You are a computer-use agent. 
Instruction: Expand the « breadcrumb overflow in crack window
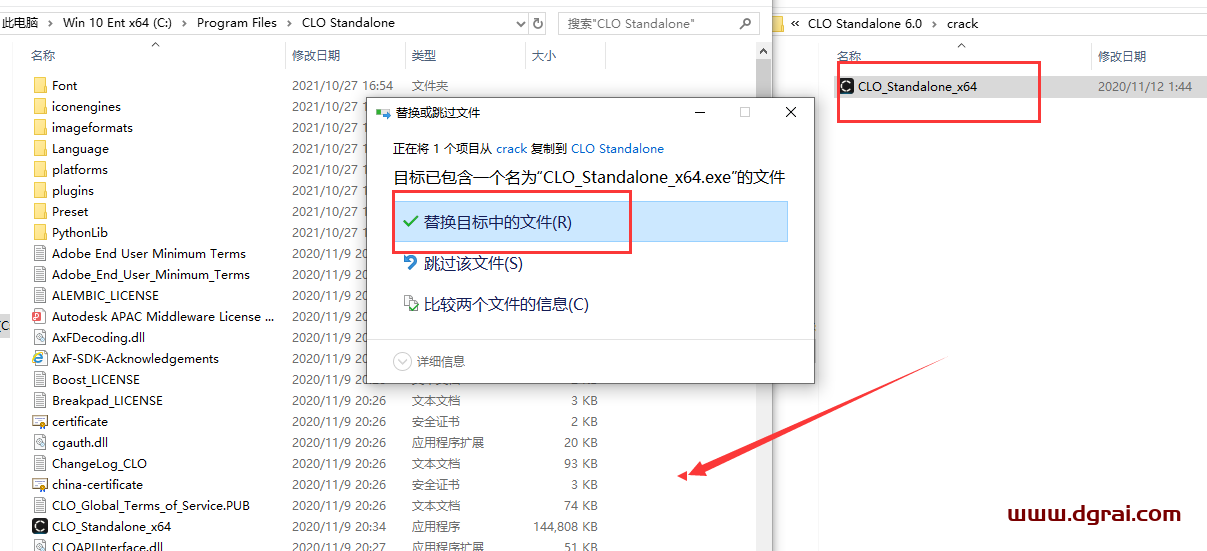pyautogui.click(x=795, y=23)
